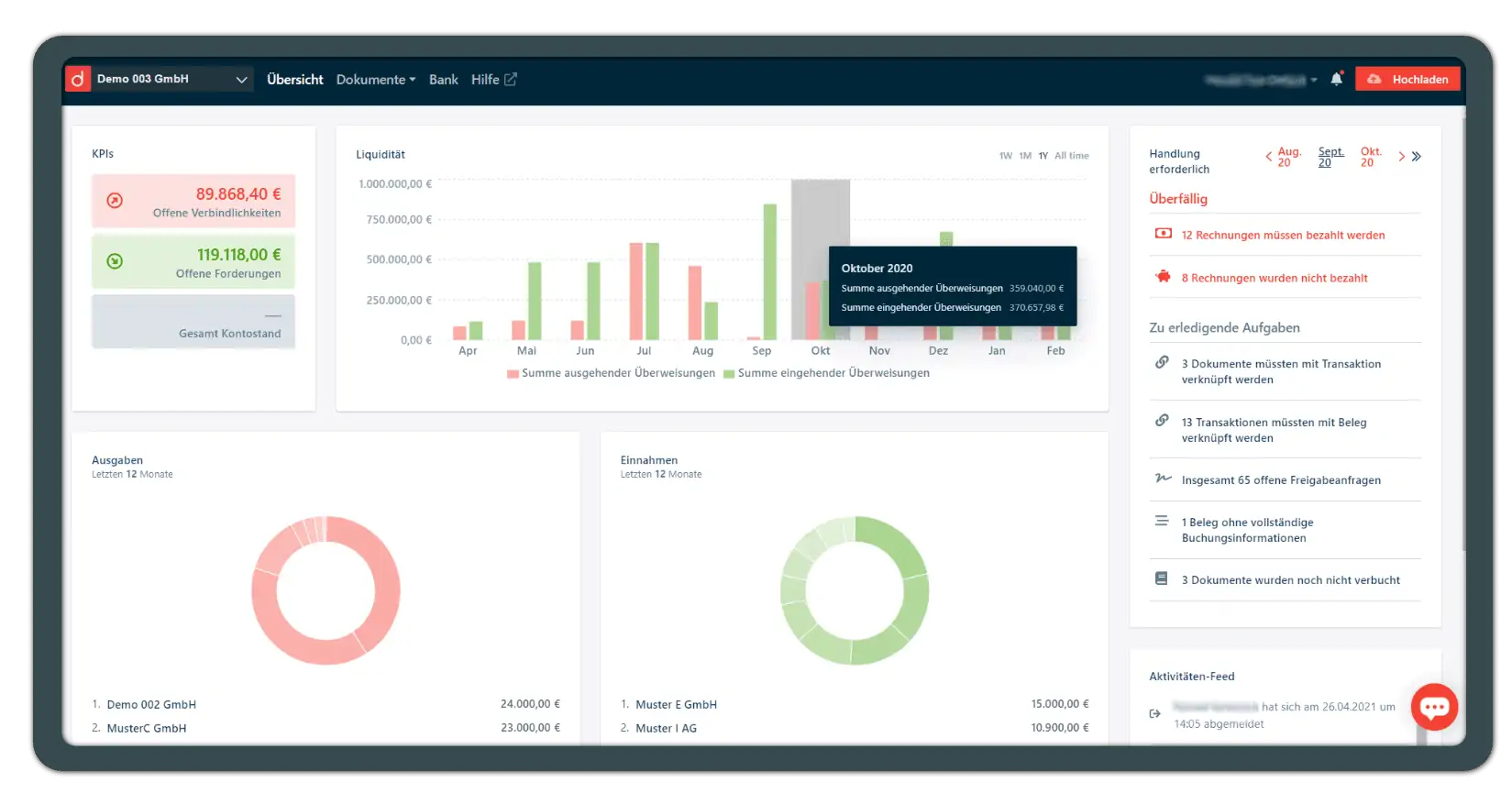1512x793 pixels.
Task: Open the blurred user account dropdown
Action: (1262, 80)
